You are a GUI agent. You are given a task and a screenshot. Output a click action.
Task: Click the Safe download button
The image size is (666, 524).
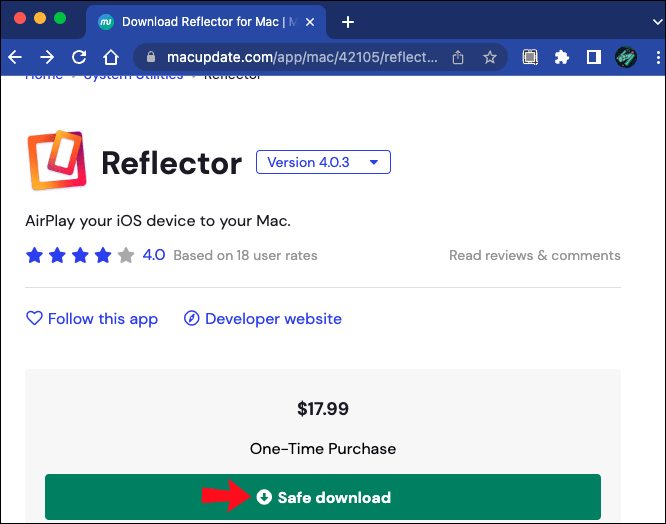pyautogui.click(x=323, y=497)
